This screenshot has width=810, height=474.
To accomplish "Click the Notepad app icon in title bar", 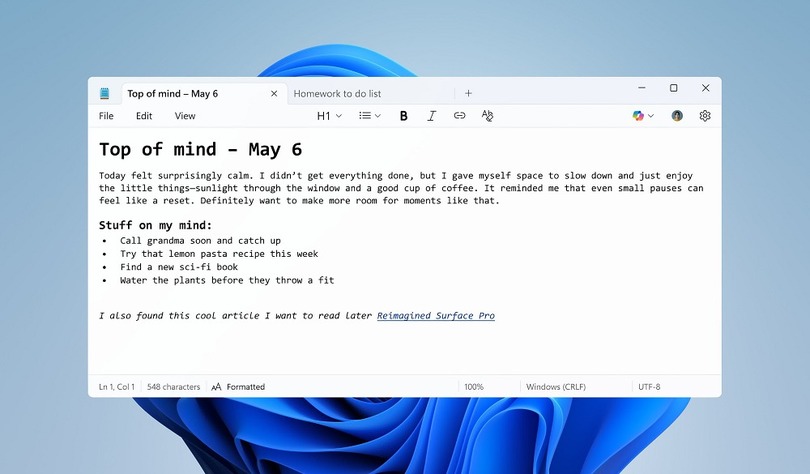I will click(104, 93).
